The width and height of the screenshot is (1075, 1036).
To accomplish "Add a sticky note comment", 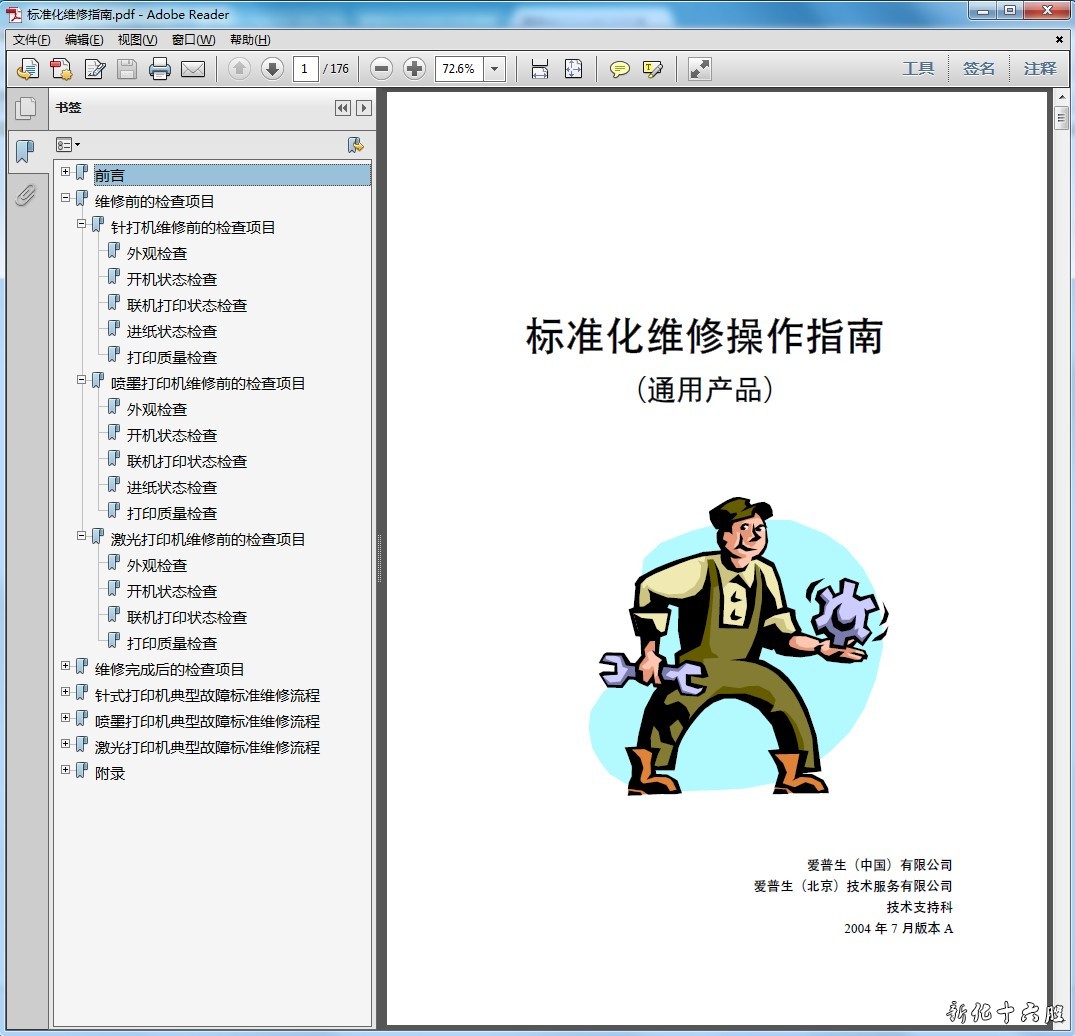I will [x=620, y=69].
